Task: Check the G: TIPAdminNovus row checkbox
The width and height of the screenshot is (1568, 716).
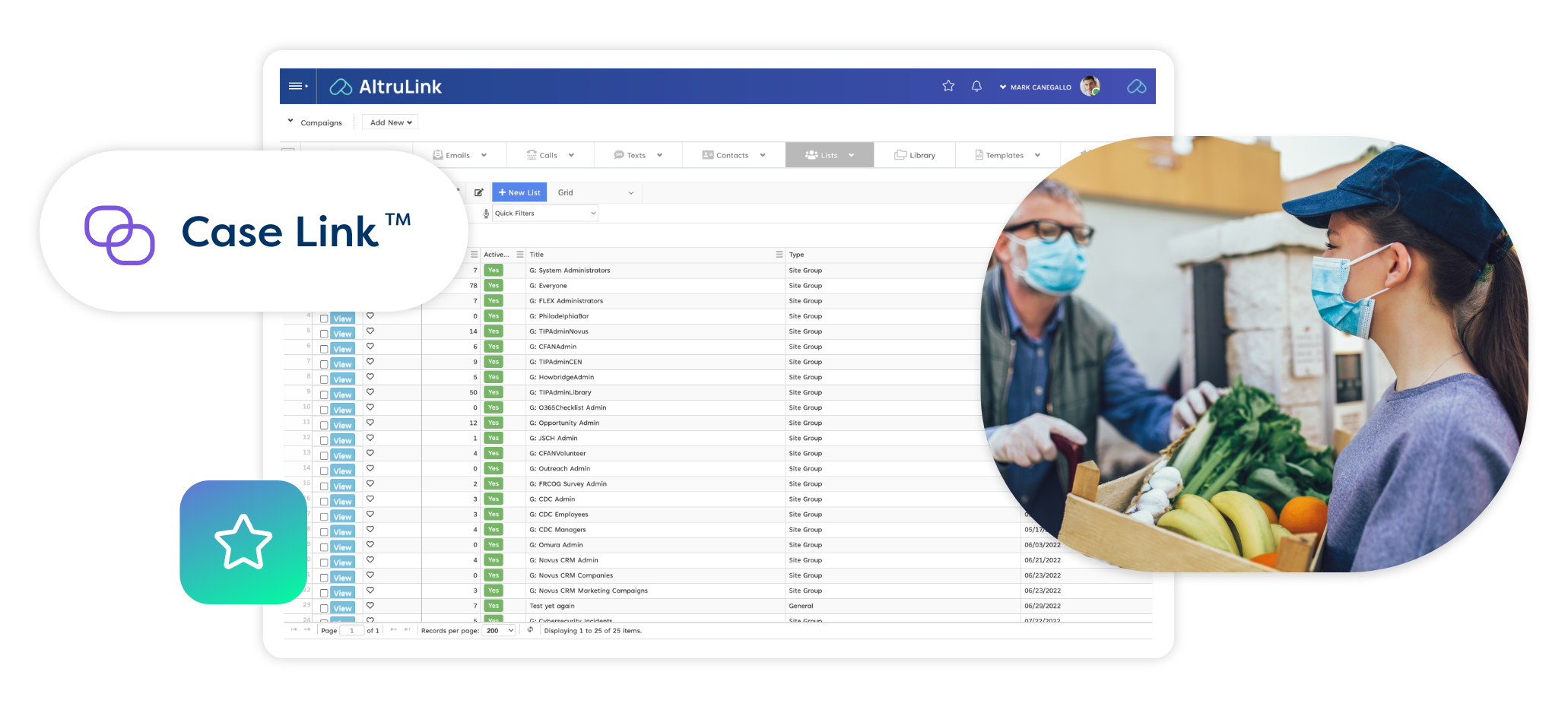Action: pyautogui.click(x=324, y=334)
